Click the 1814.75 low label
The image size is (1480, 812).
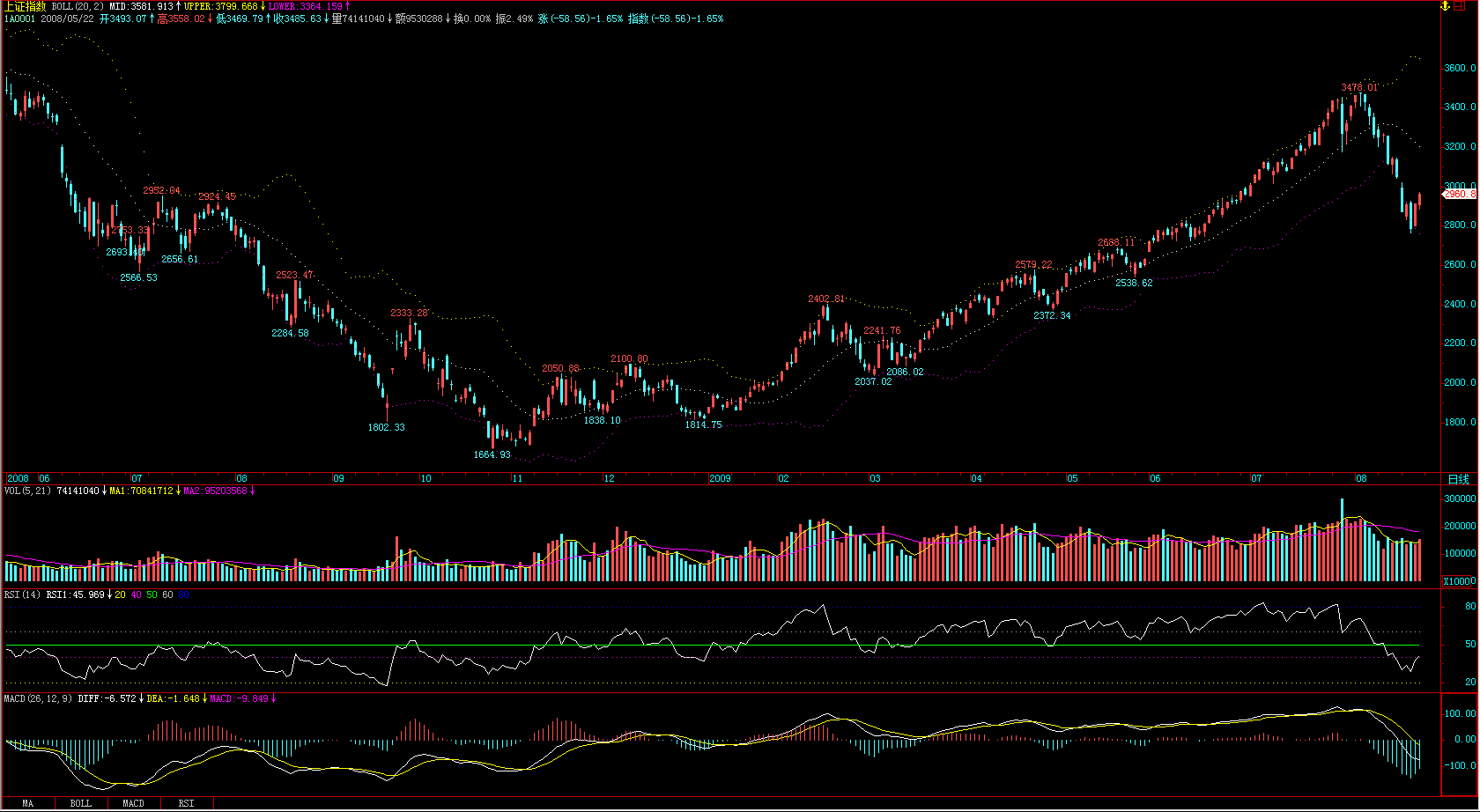point(704,425)
